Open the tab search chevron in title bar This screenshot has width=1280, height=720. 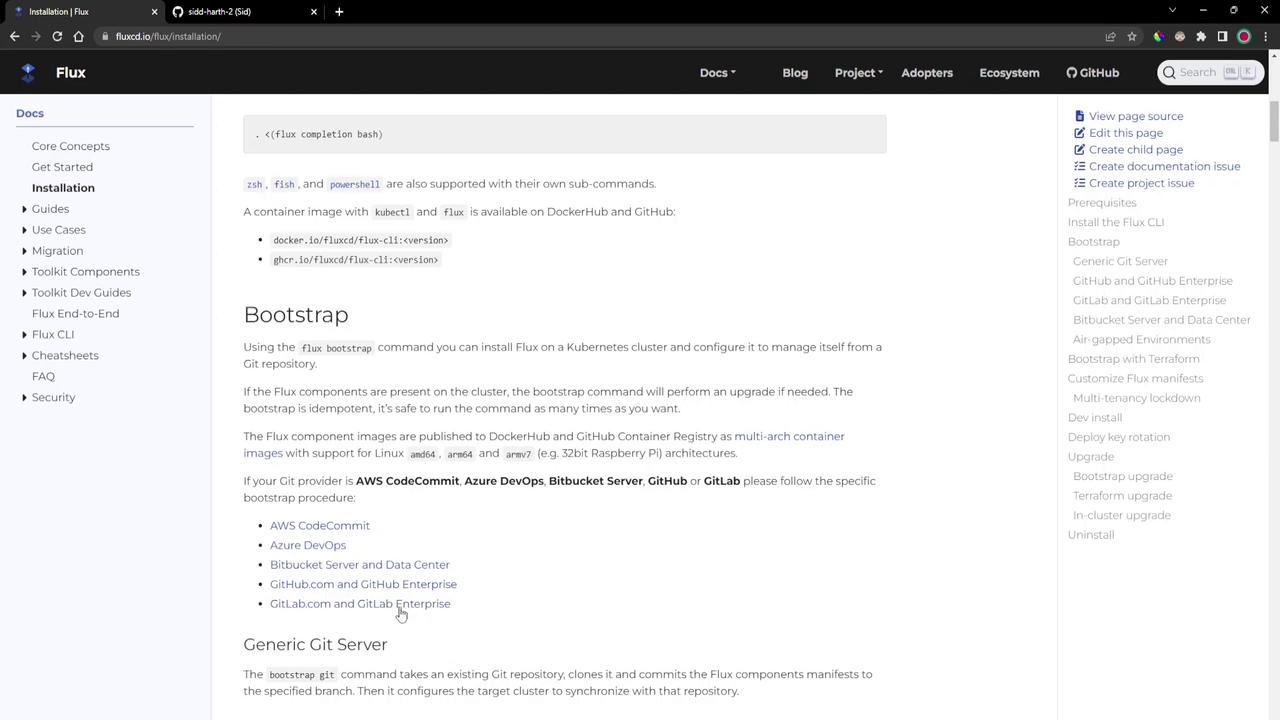click(x=1172, y=11)
